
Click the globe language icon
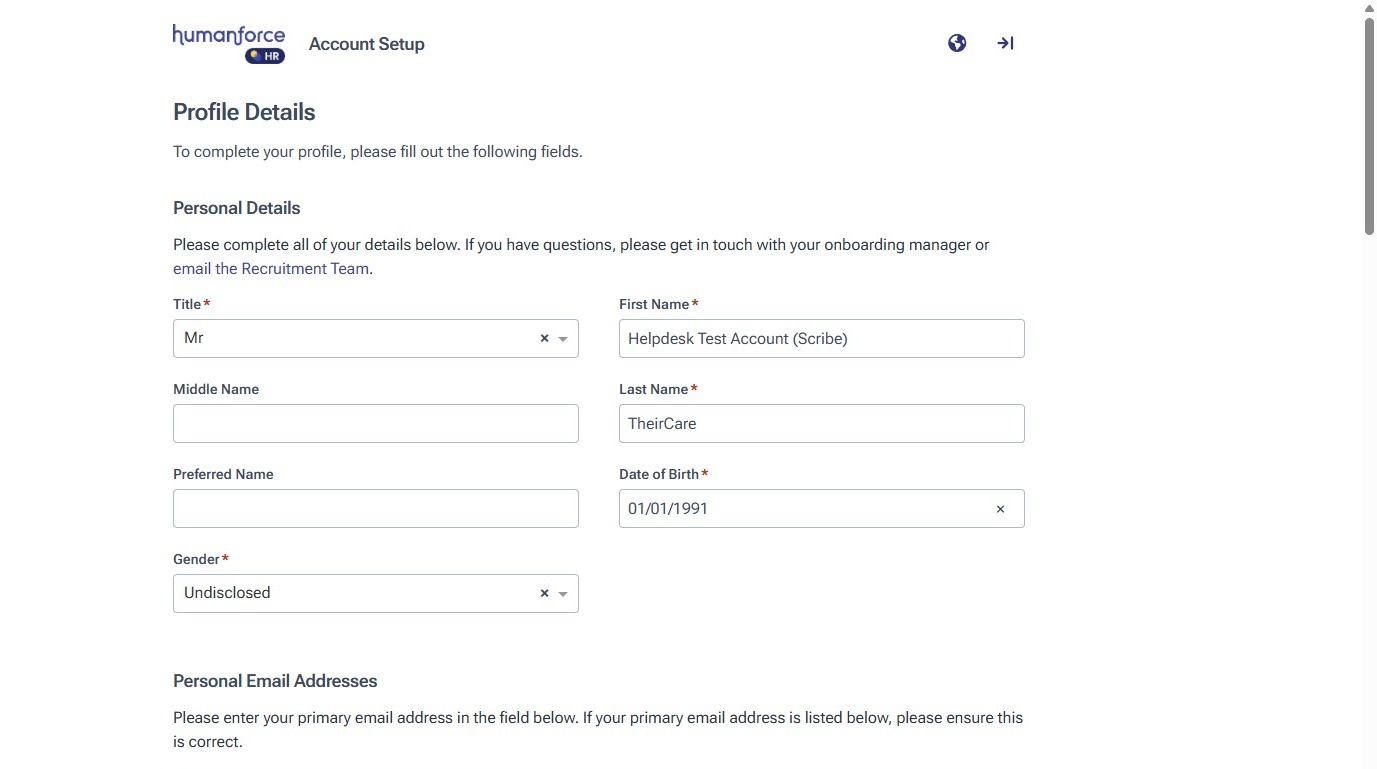click(x=957, y=43)
